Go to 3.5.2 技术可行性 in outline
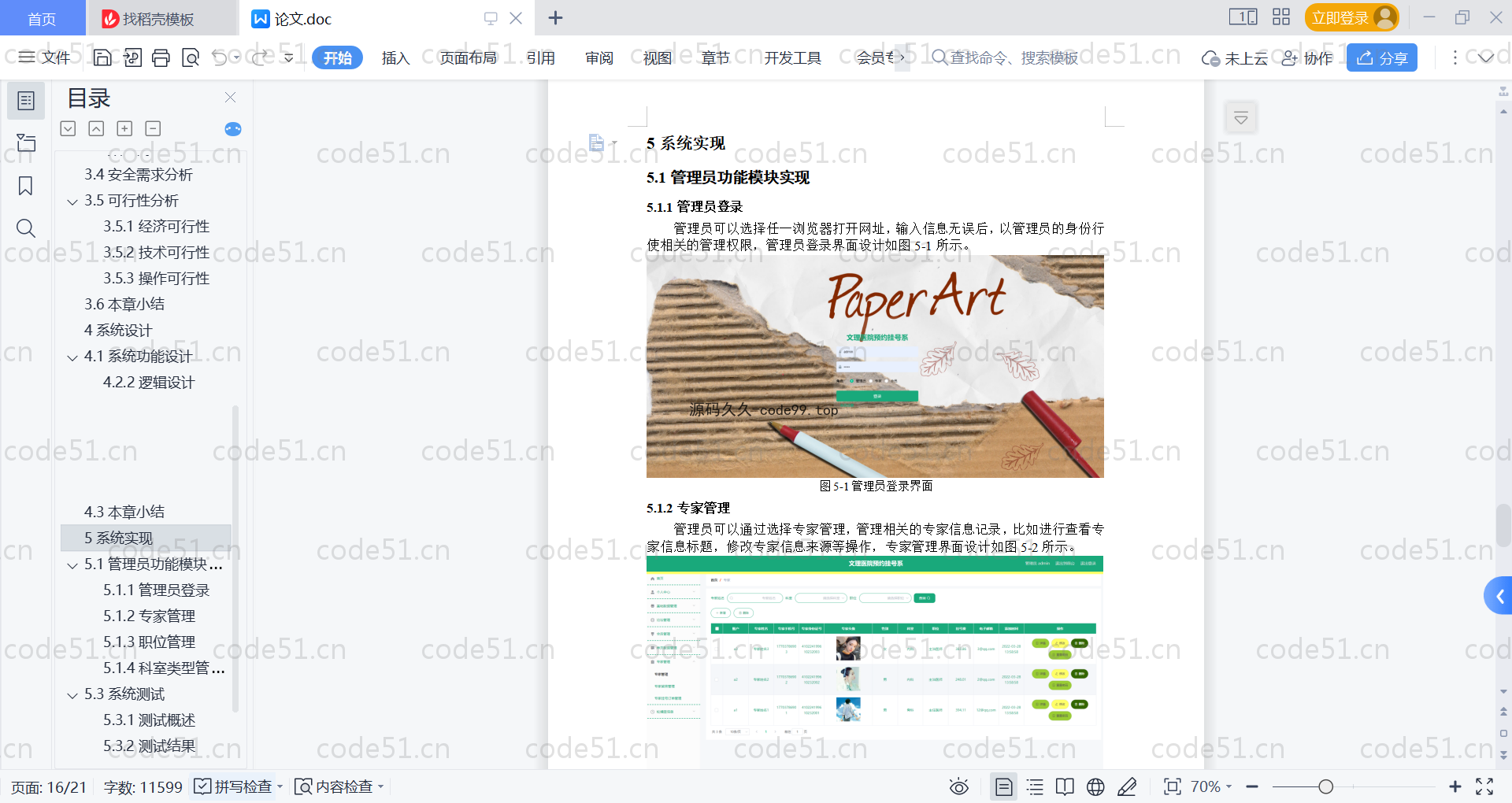Screen dimensions: 1512x803 156,252
